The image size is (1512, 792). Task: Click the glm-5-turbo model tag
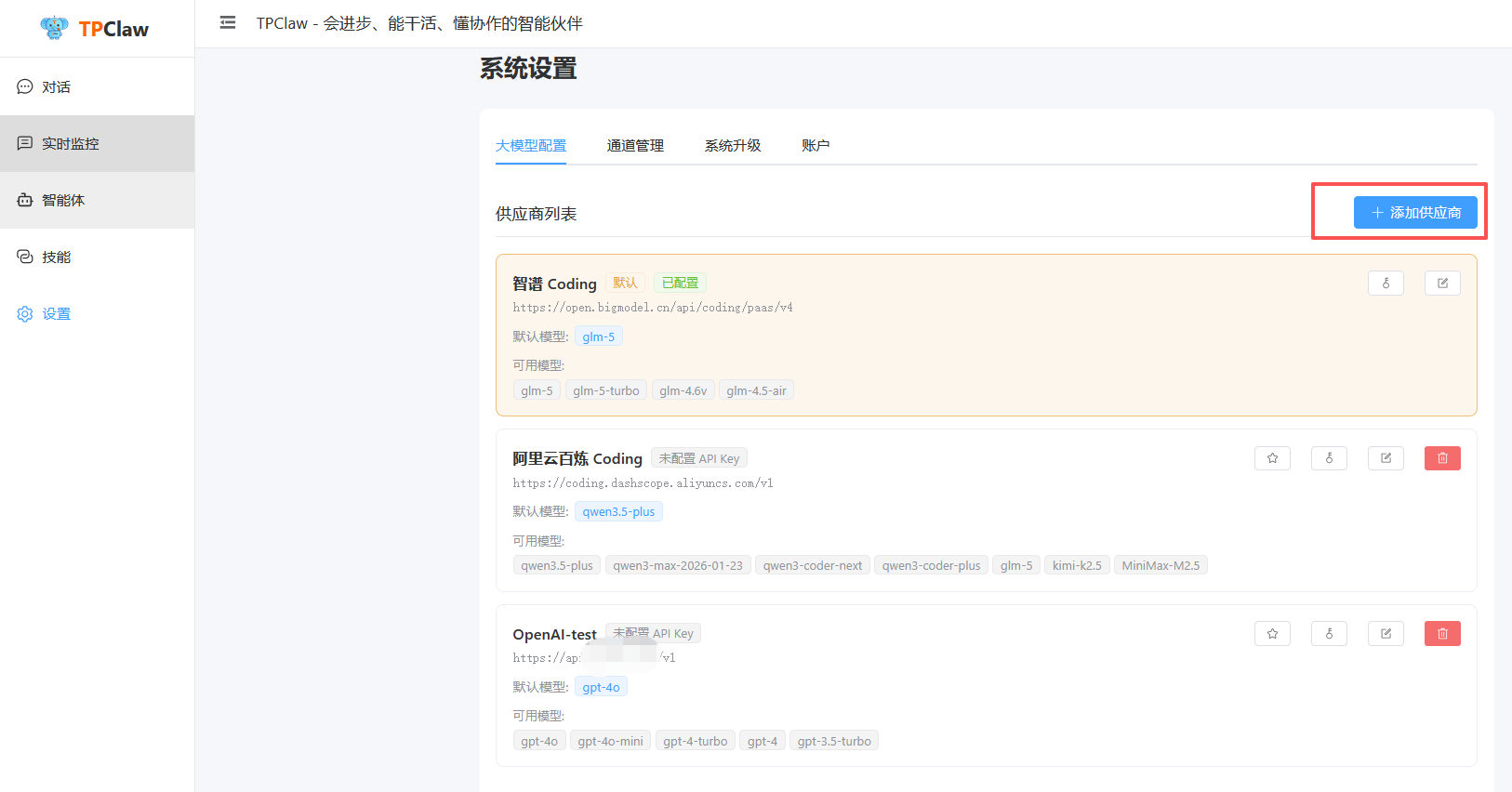606,390
